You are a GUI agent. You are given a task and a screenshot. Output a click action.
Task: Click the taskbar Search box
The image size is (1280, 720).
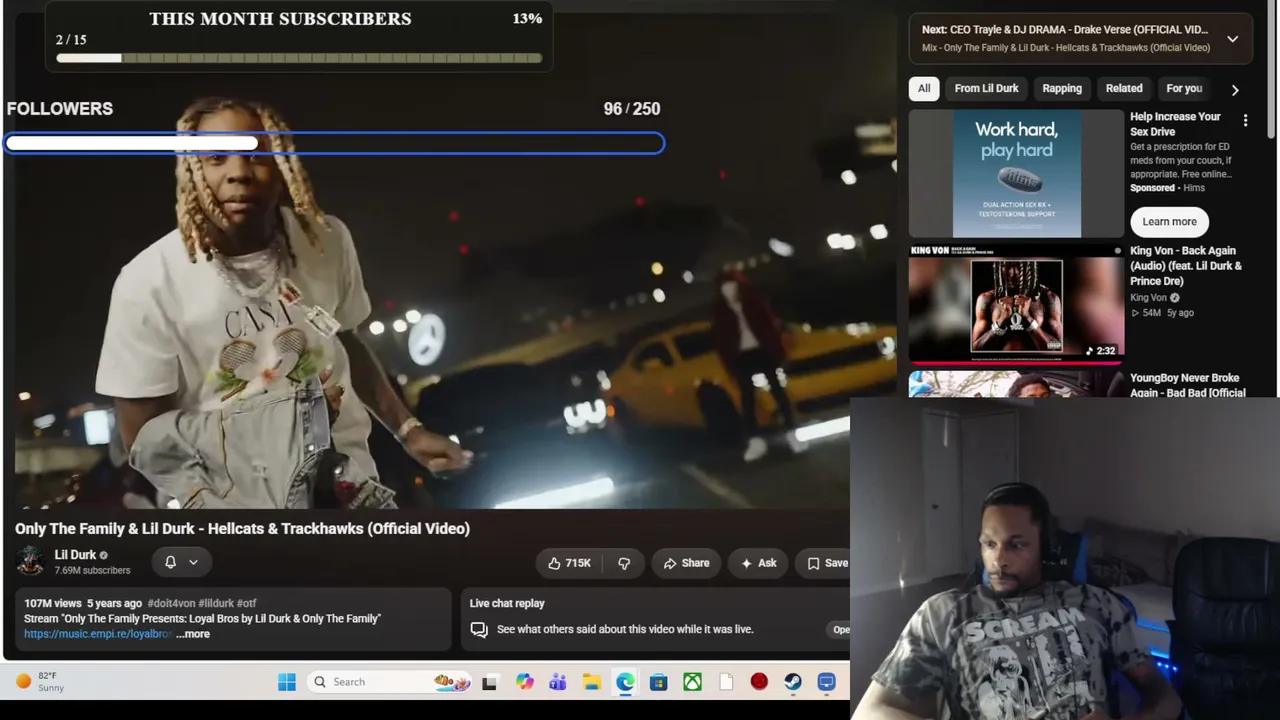[x=389, y=682]
